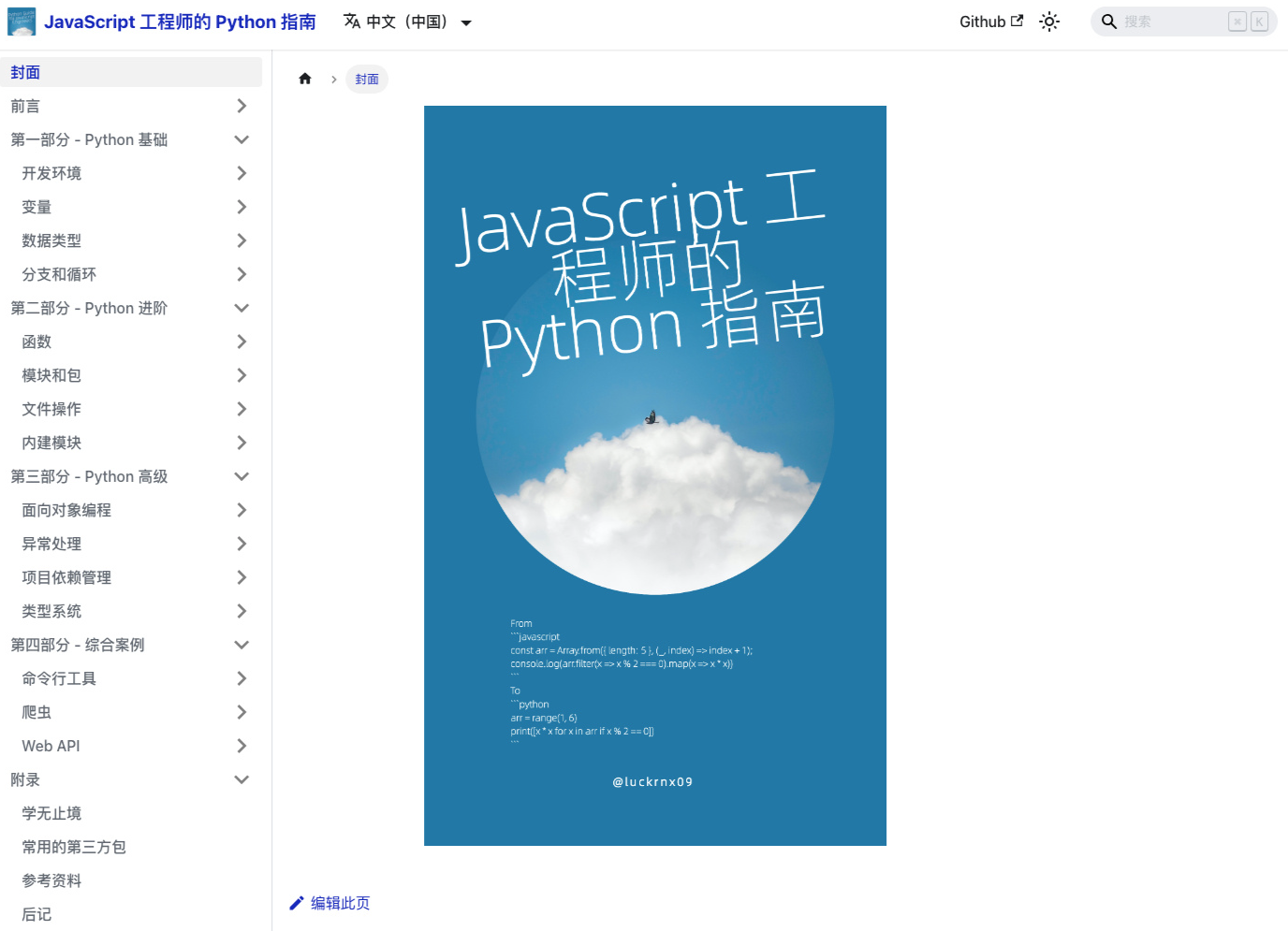
Task: Open 第二部分 - Python 进阶 section
Action: pyautogui.click(x=89, y=308)
